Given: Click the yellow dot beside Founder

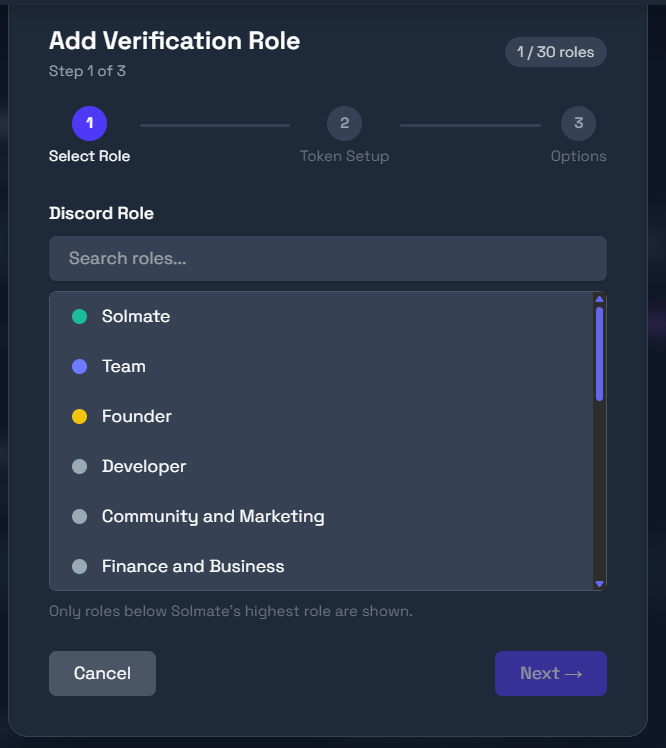Looking at the screenshot, I should pos(80,417).
